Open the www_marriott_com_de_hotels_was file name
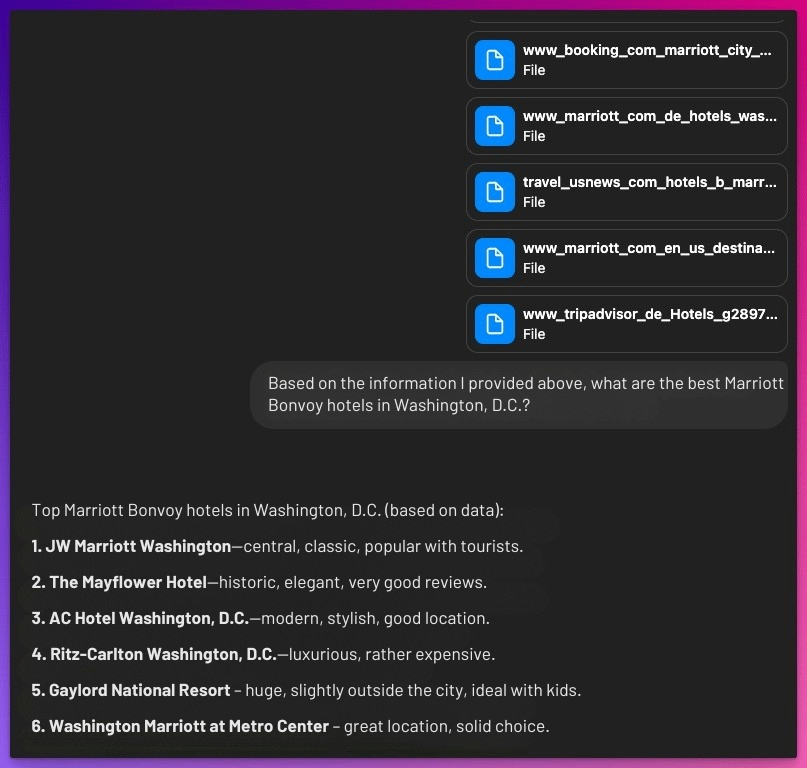 click(650, 116)
